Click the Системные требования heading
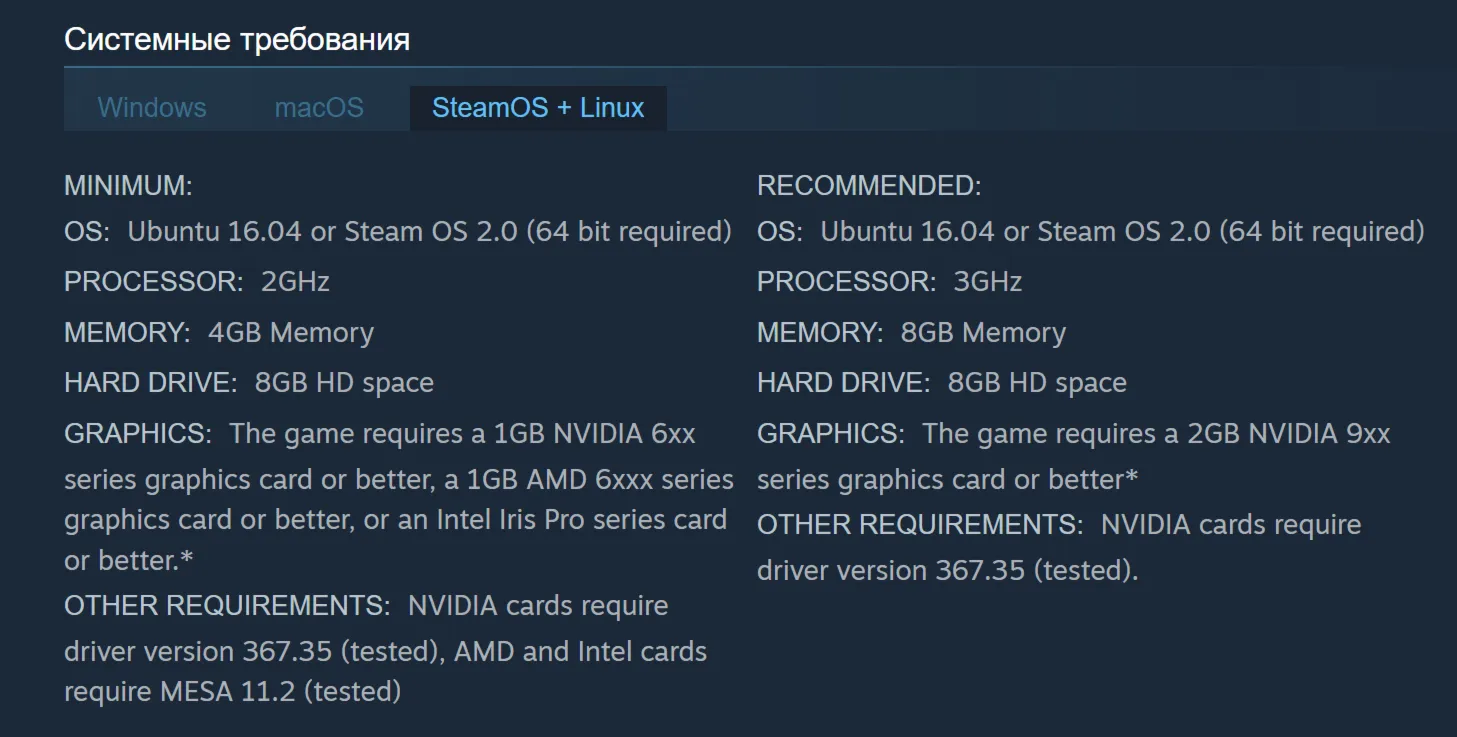 237,40
